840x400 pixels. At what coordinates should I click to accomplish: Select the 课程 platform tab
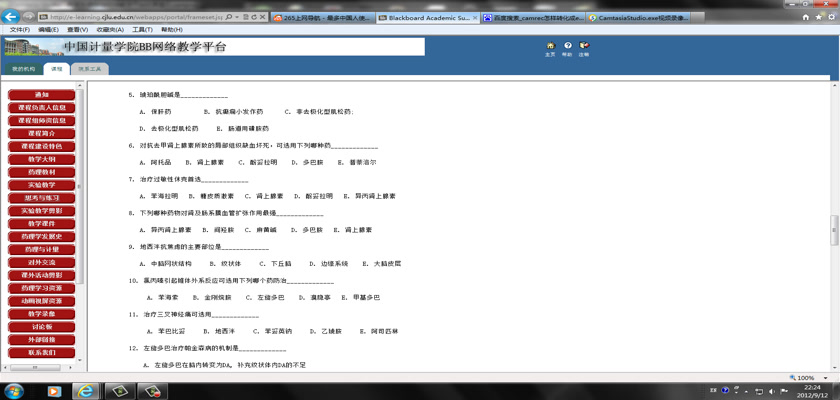coord(56,69)
